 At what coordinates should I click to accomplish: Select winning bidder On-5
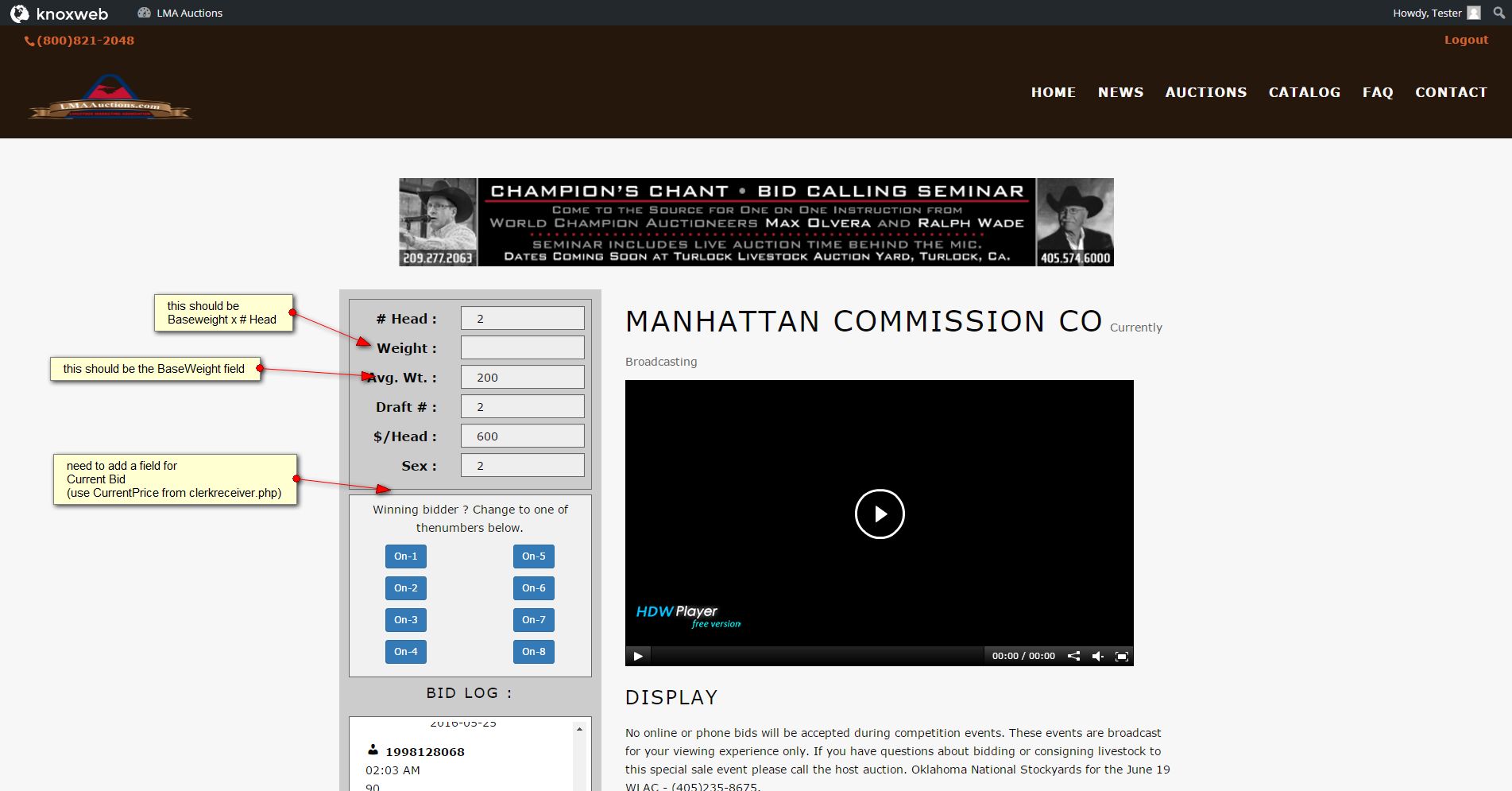click(534, 556)
